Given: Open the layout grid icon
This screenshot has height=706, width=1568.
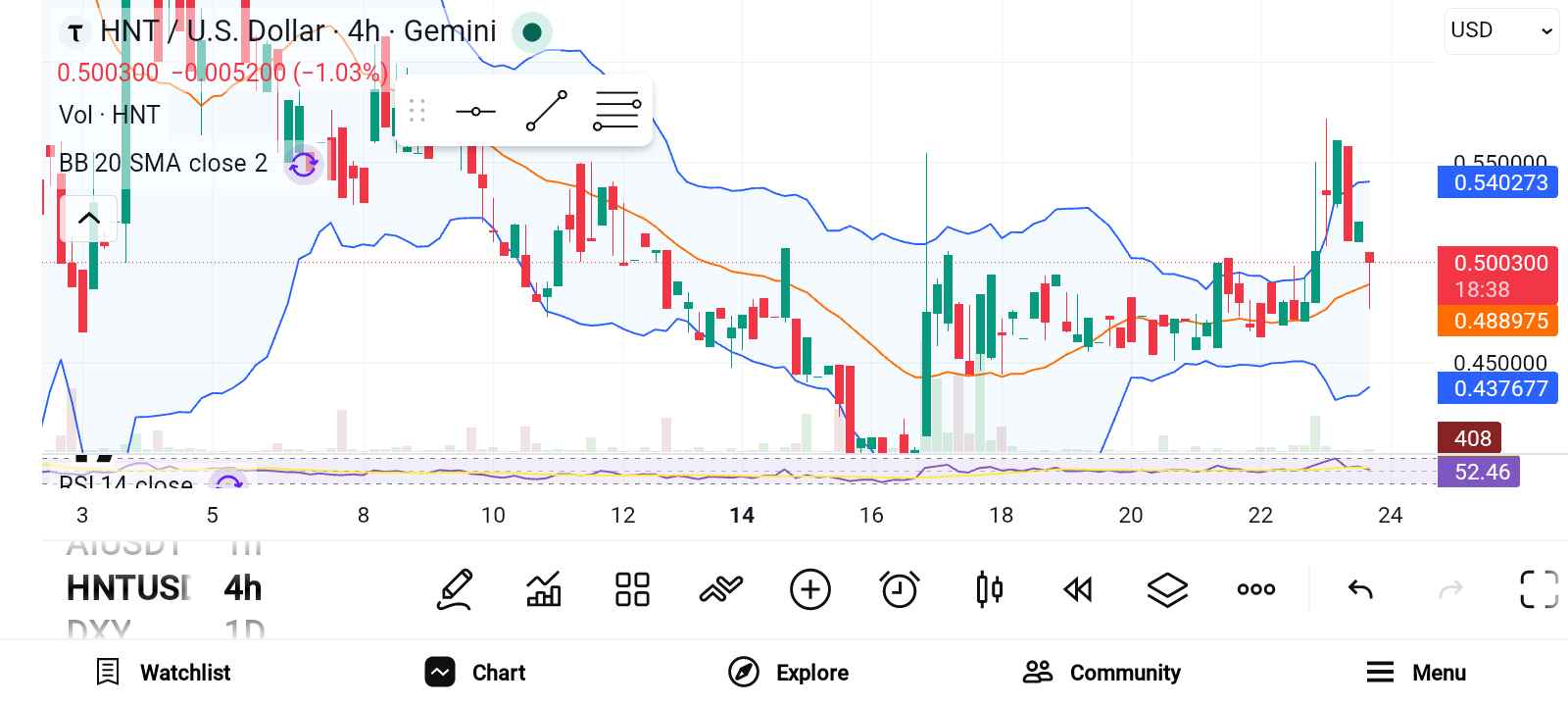Looking at the screenshot, I should pos(632,589).
